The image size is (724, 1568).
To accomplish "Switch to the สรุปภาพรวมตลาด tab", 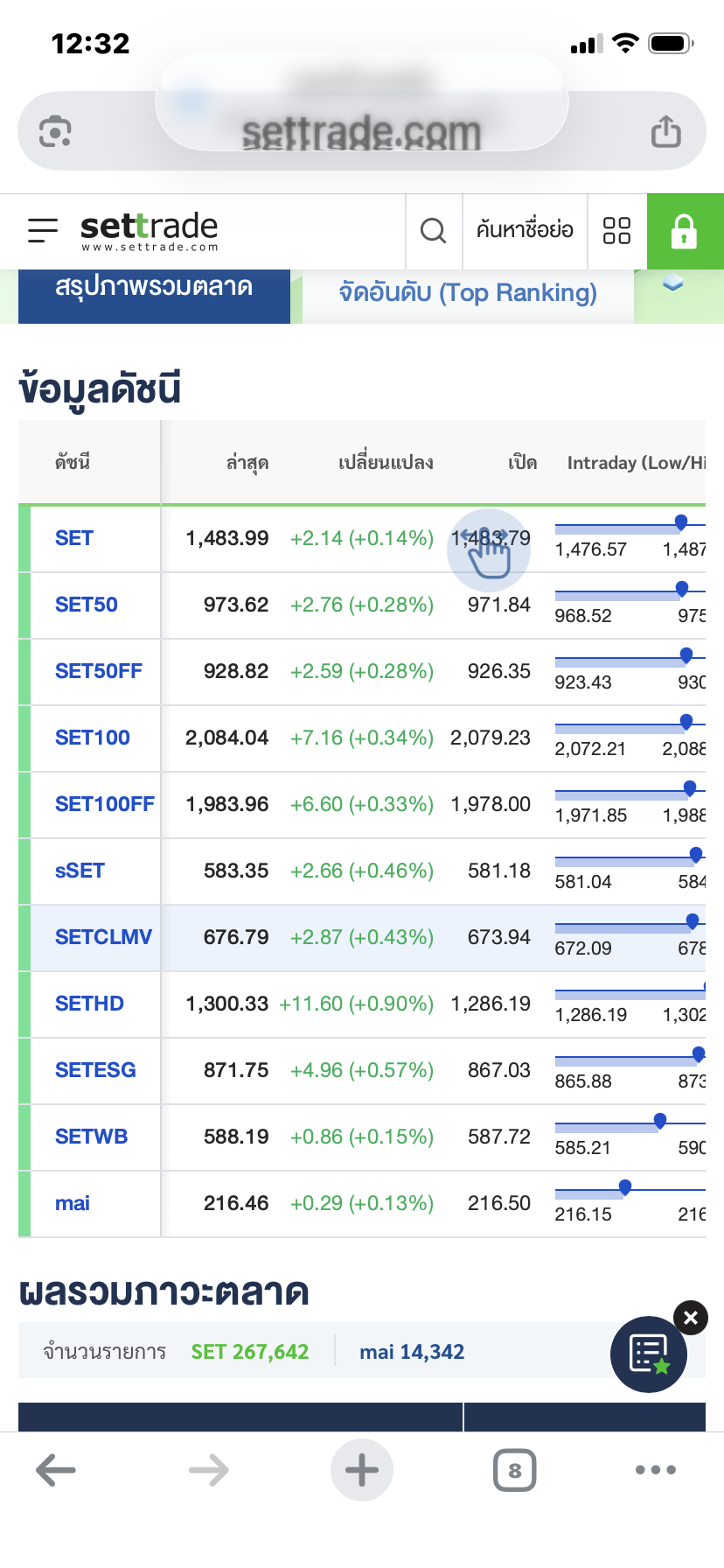I will (154, 289).
